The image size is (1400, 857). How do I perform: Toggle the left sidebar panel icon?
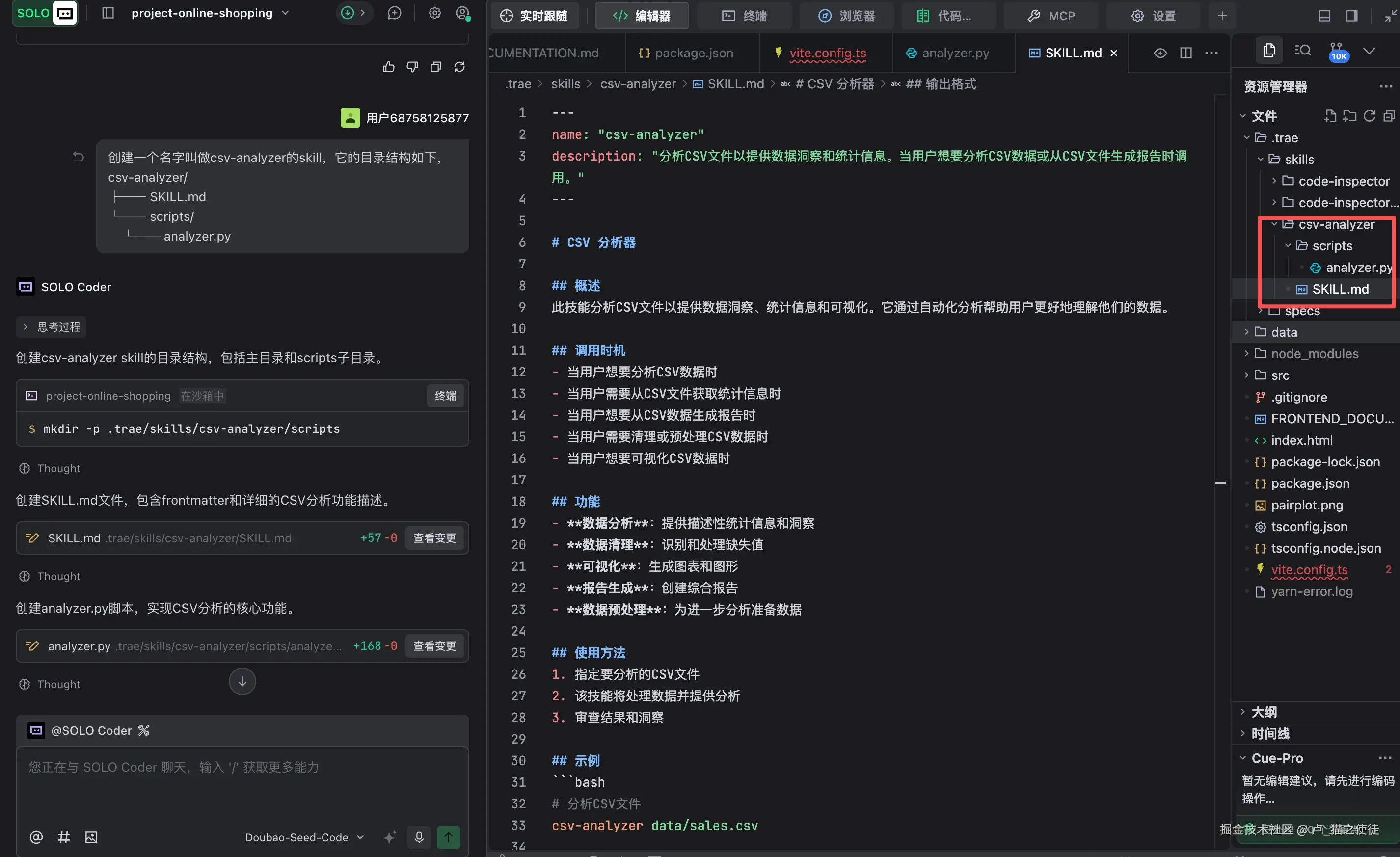click(108, 13)
